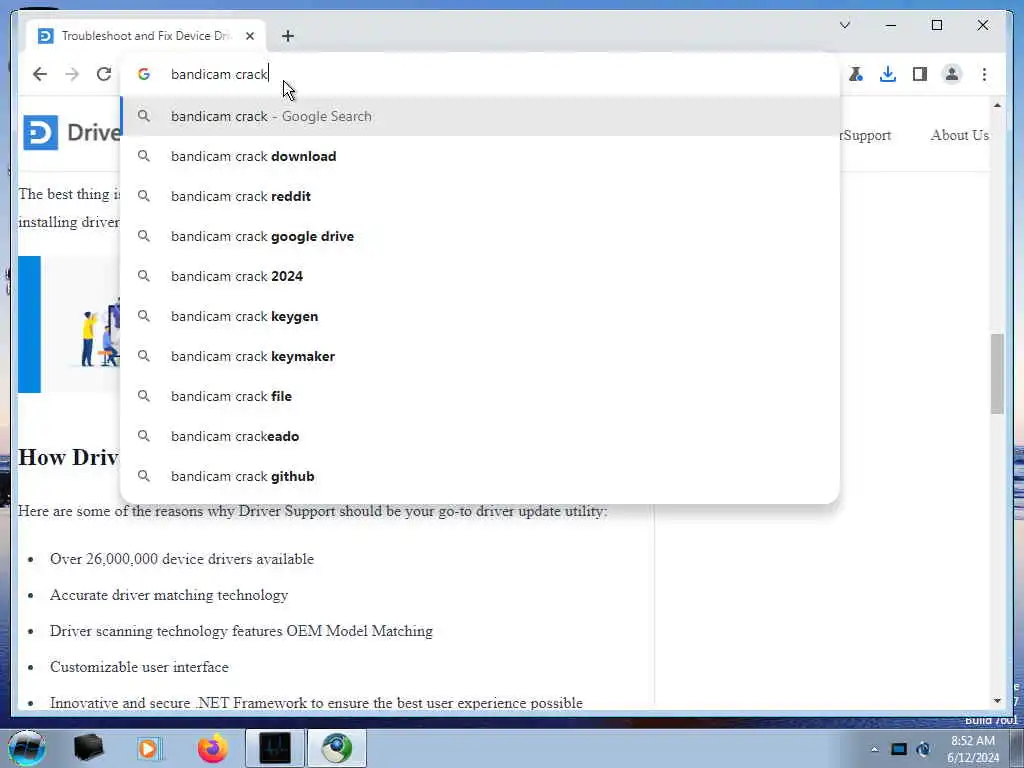Select 'bandicam crack keymaker' suggestion
The image size is (1024, 768).
click(x=480, y=356)
